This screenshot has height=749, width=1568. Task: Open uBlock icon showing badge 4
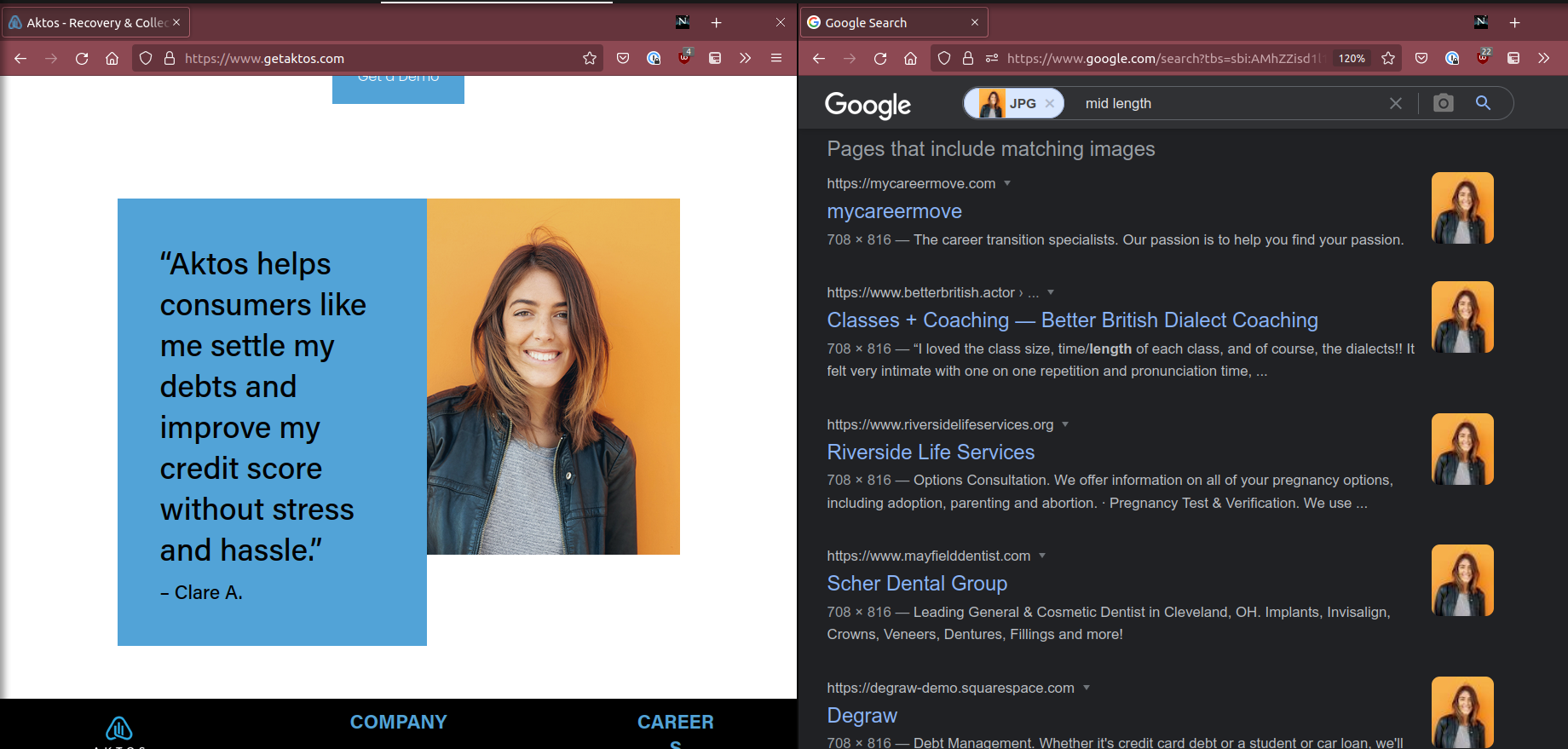pyautogui.click(x=685, y=56)
